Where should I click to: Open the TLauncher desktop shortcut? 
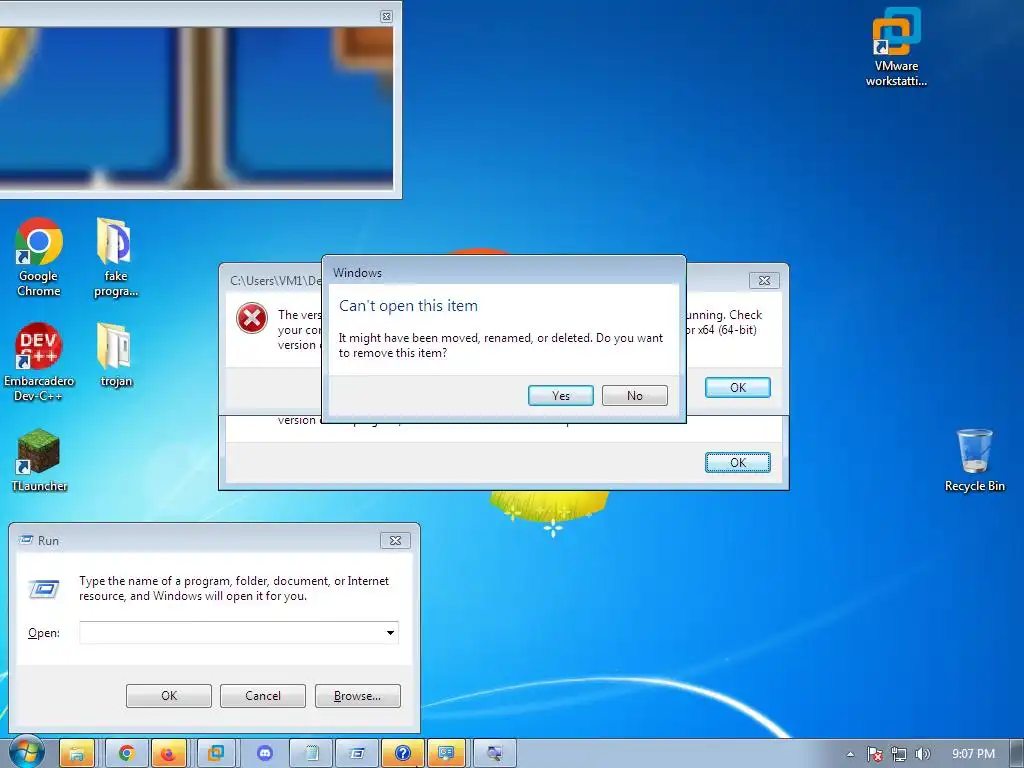pyautogui.click(x=39, y=460)
